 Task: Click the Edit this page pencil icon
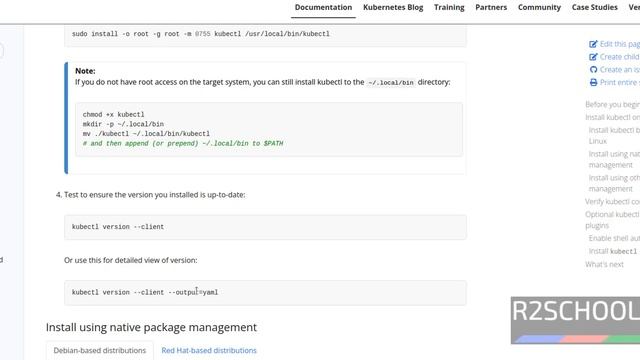(x=593, y=44)
